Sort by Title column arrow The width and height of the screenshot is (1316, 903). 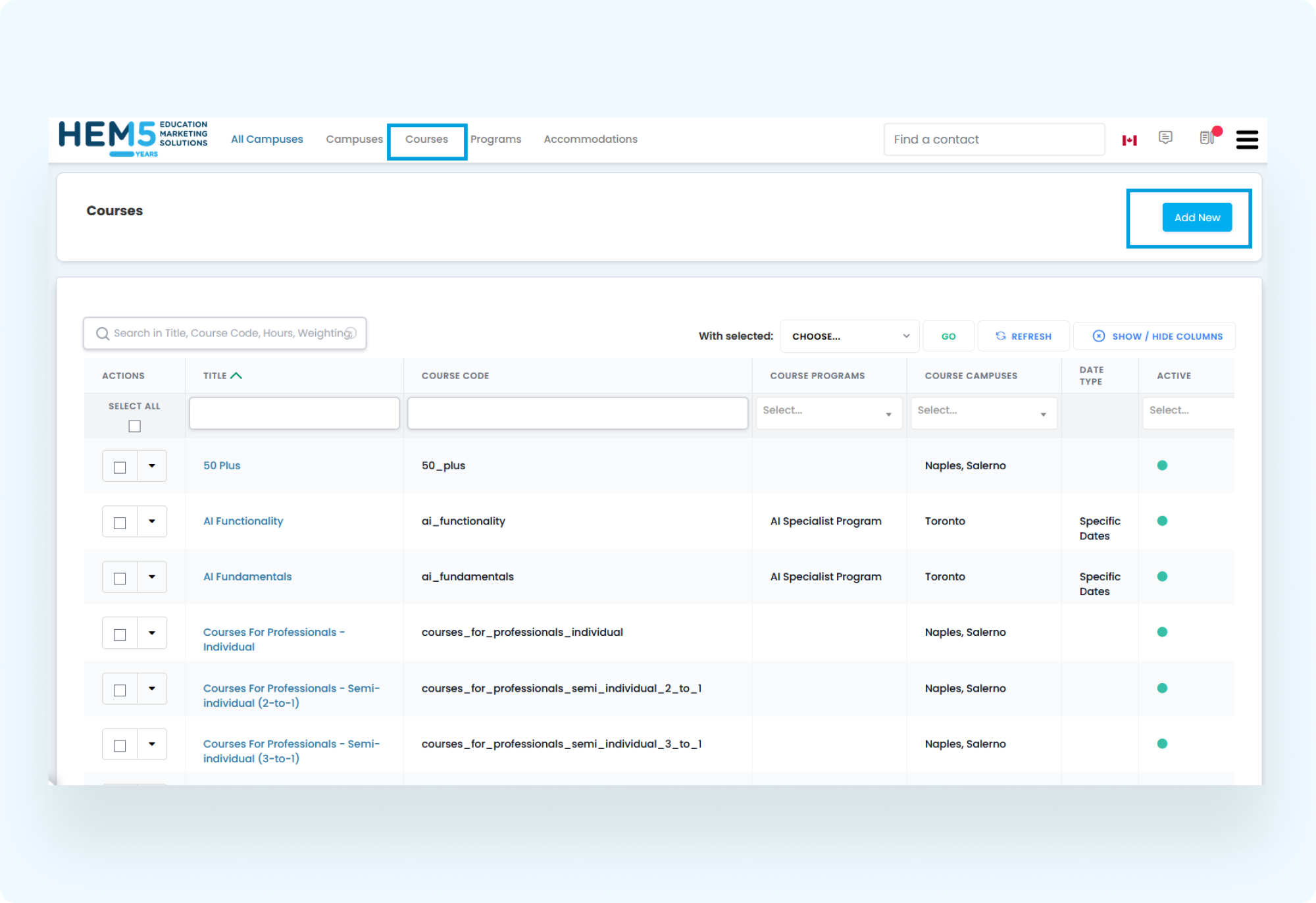point(236,376)
